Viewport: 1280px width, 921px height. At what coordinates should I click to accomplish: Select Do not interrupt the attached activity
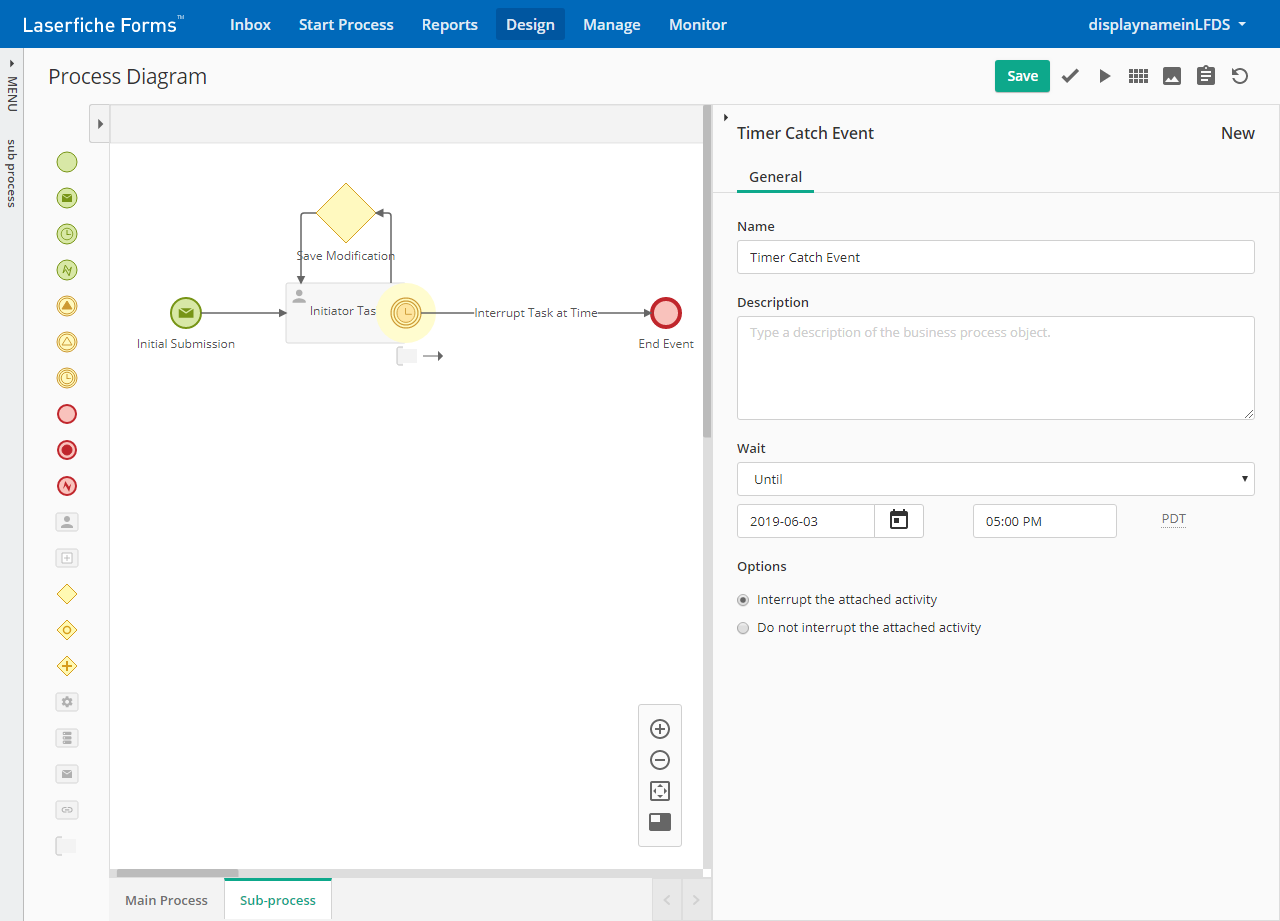743,628
